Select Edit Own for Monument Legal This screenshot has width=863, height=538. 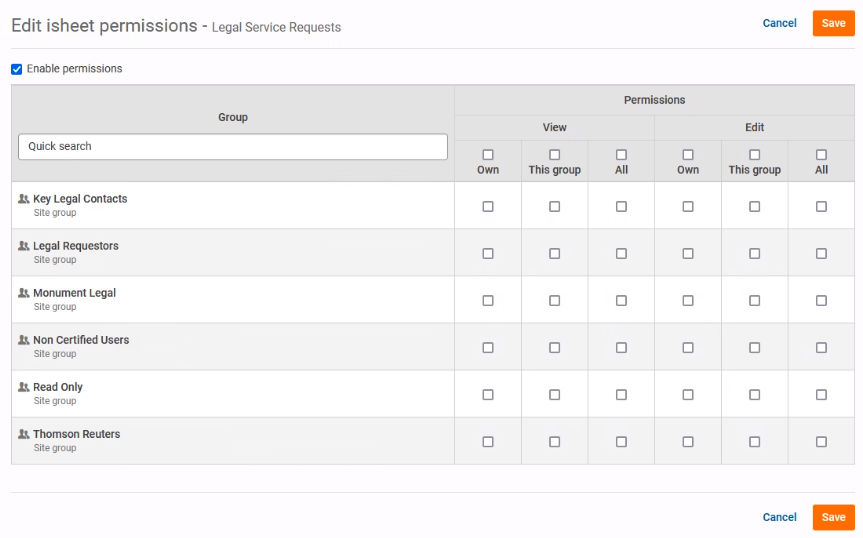coord(687,300)
